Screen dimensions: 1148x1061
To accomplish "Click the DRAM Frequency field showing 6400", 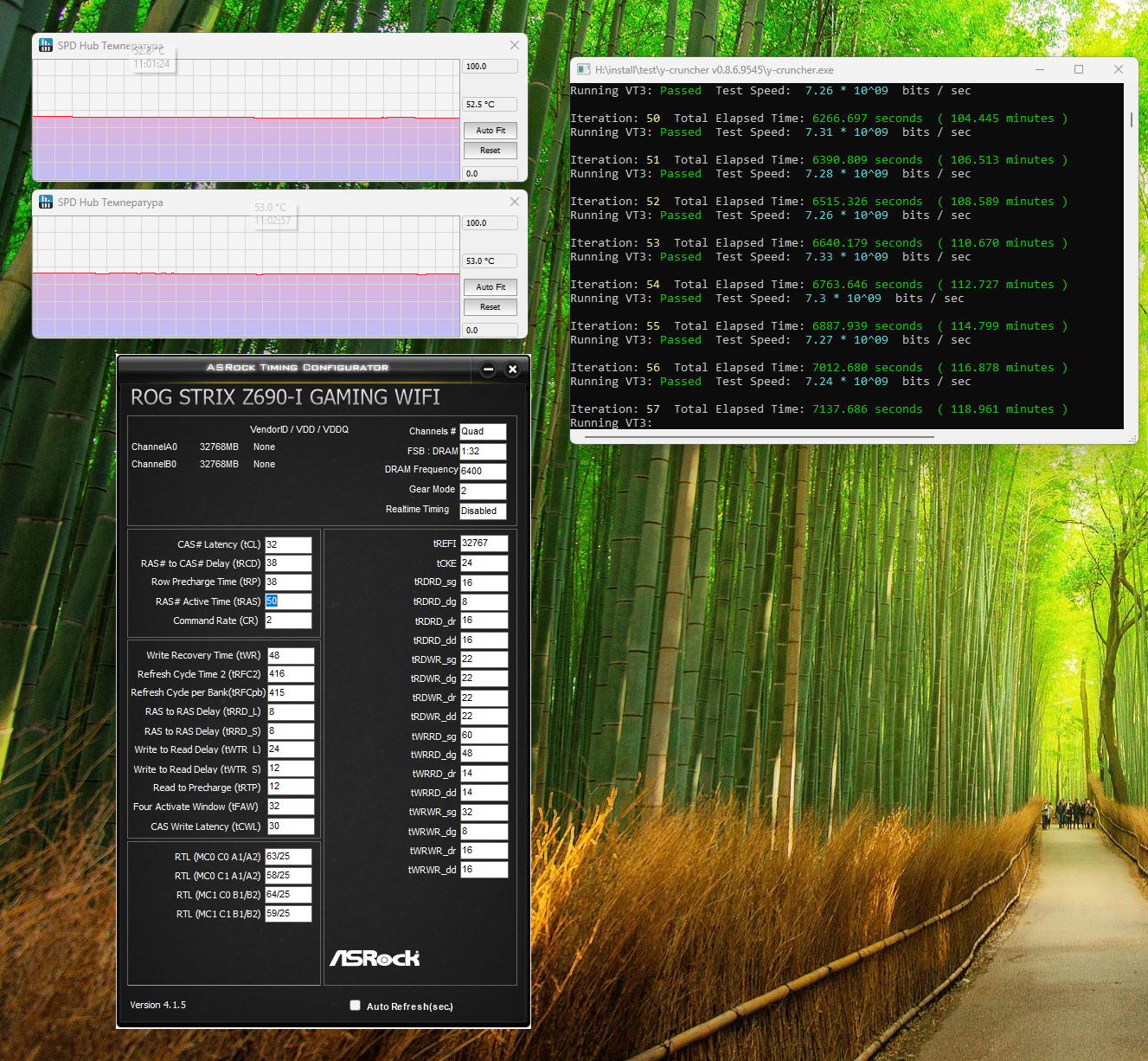I will click(x=483, y=471).
